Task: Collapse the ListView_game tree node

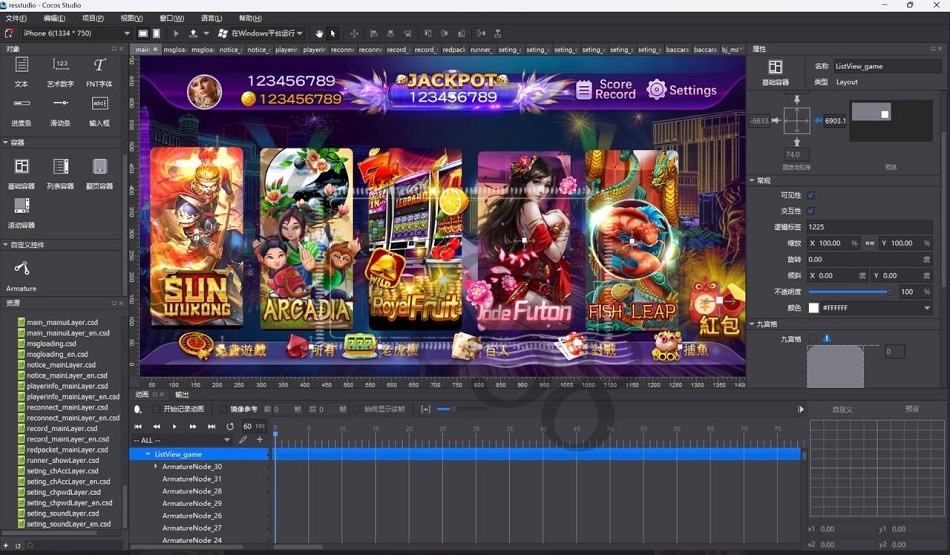Action: 148,454
